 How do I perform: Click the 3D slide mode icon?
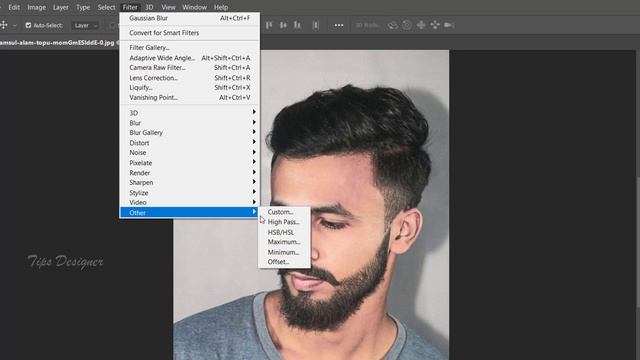click(435, 25)
